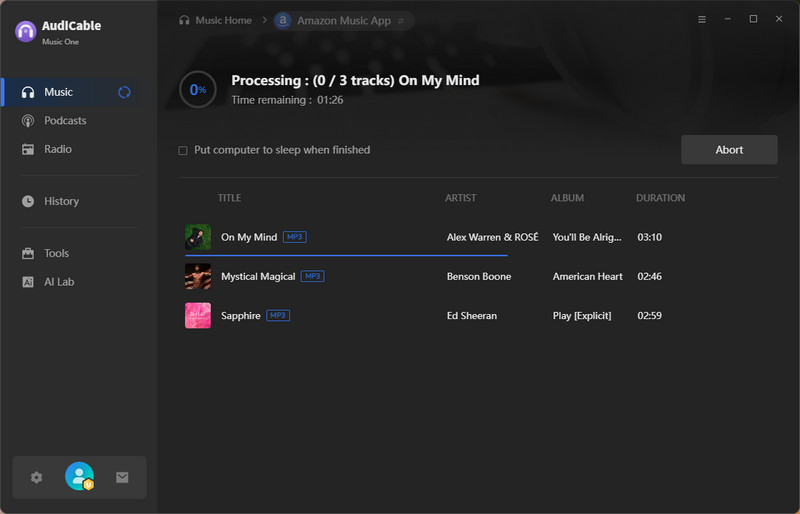This screenshot has height=514, width=800.
Task: Select the Radio menu item
Action: click(58, 150)
